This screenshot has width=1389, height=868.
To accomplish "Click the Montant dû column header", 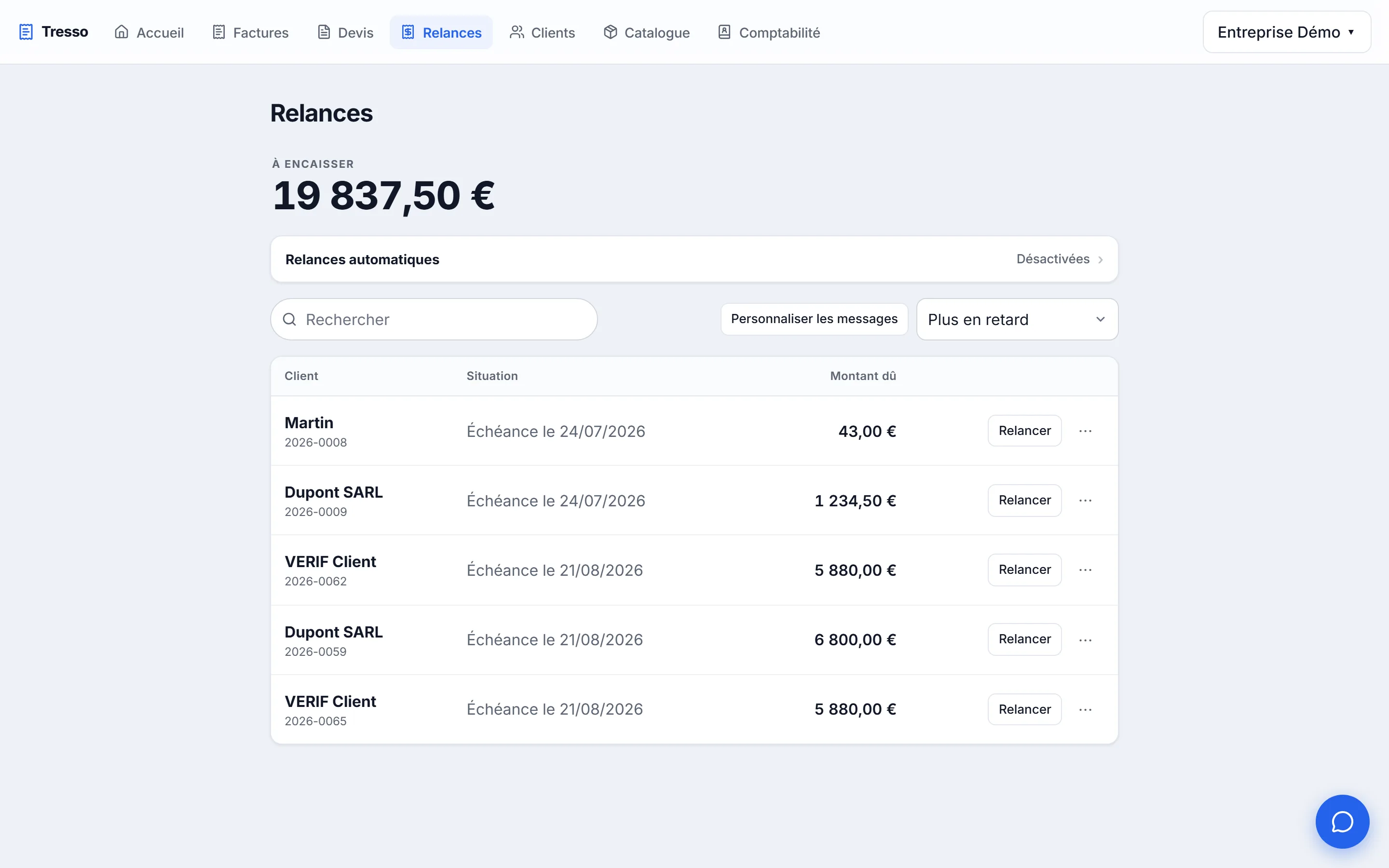I will (863, 376).
